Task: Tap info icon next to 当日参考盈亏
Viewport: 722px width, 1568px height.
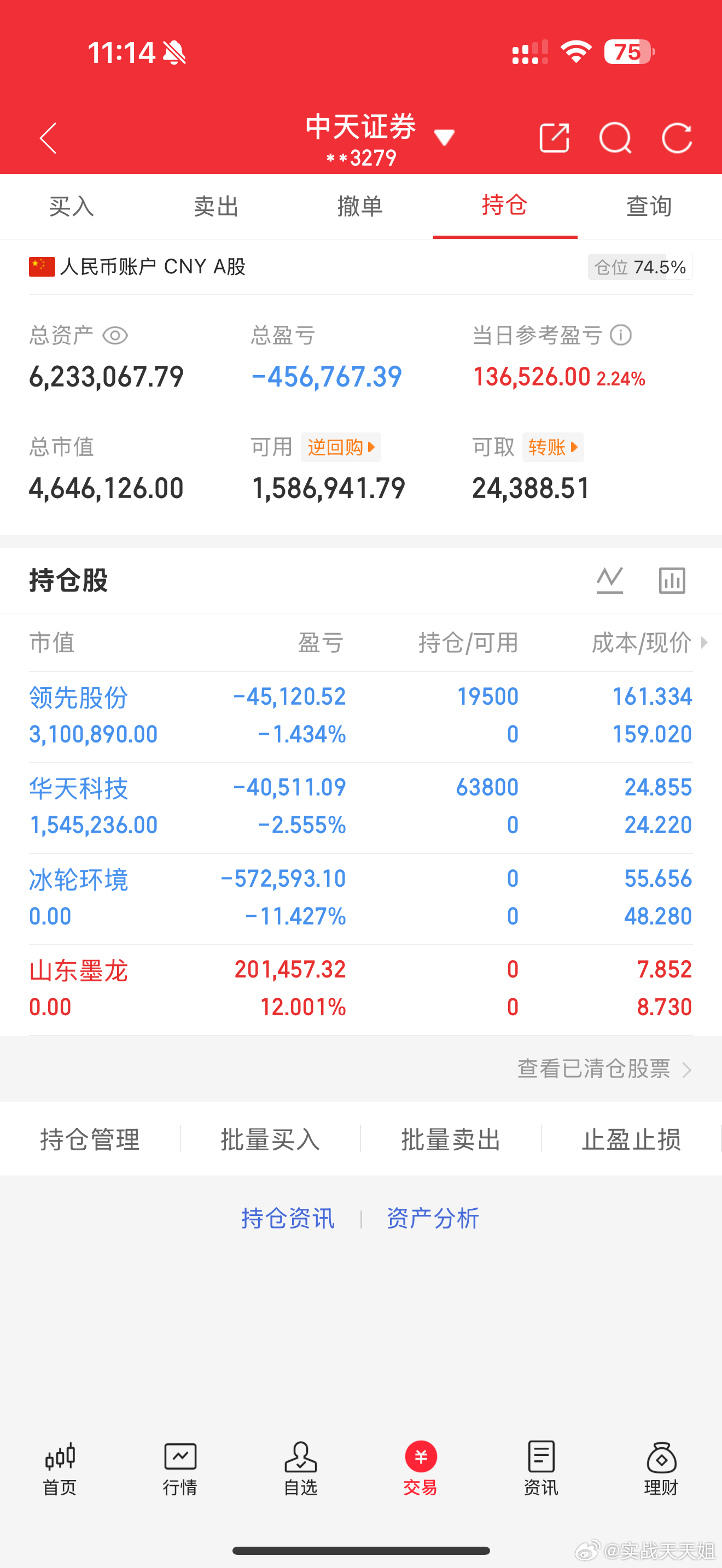Action: coord(621,335)
